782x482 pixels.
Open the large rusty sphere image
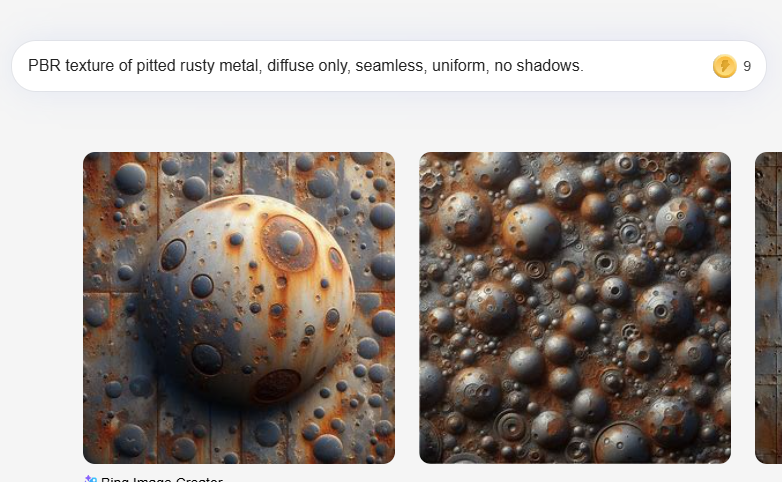click(239, 308)
